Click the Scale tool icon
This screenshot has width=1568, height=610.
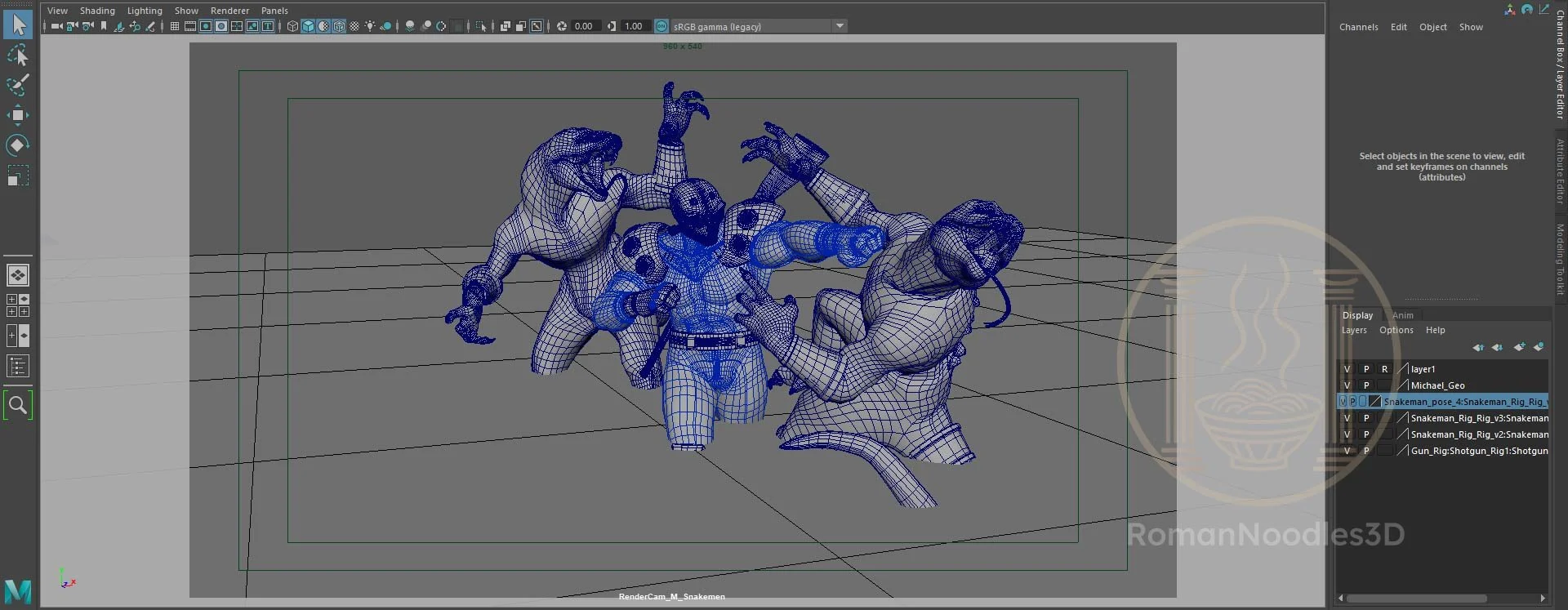17,176
